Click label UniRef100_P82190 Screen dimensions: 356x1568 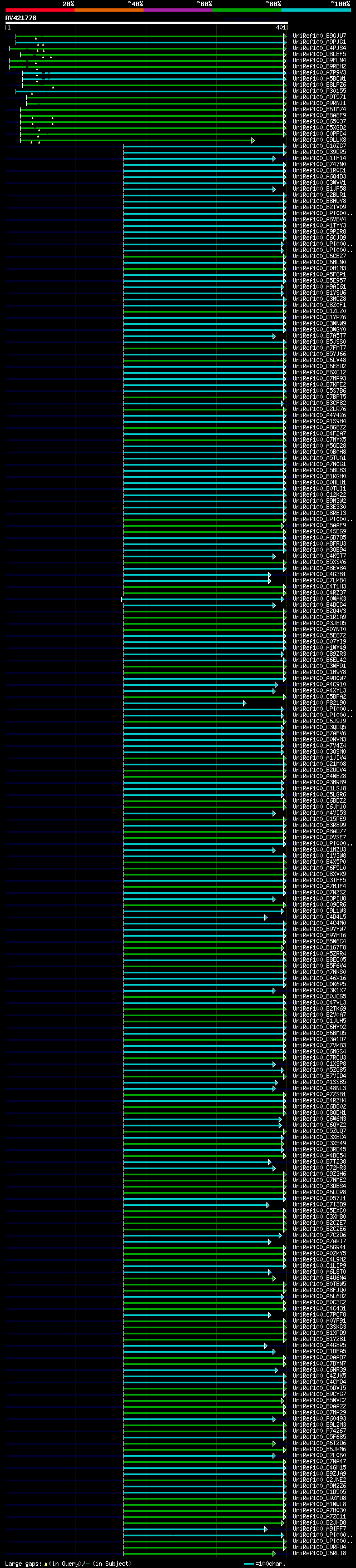pos(319,703)
